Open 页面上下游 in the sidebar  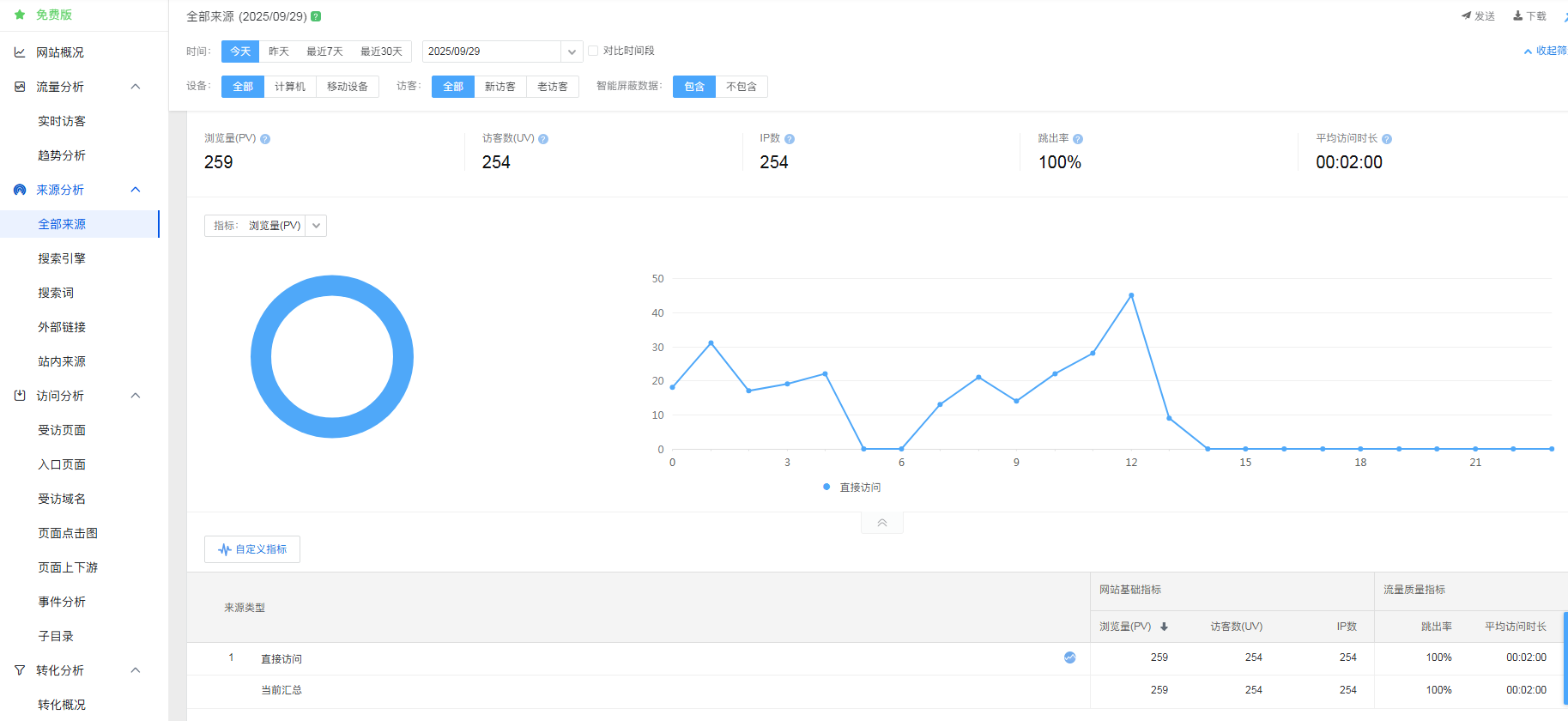[x=68, y=567]
